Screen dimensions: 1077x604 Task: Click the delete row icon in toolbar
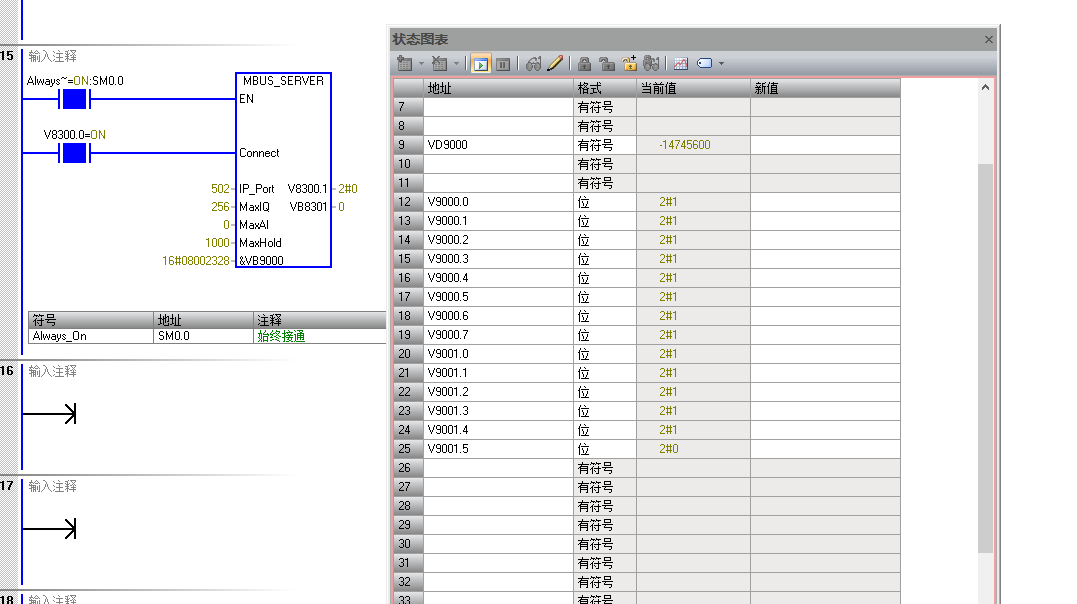click(x=439, y=63)
